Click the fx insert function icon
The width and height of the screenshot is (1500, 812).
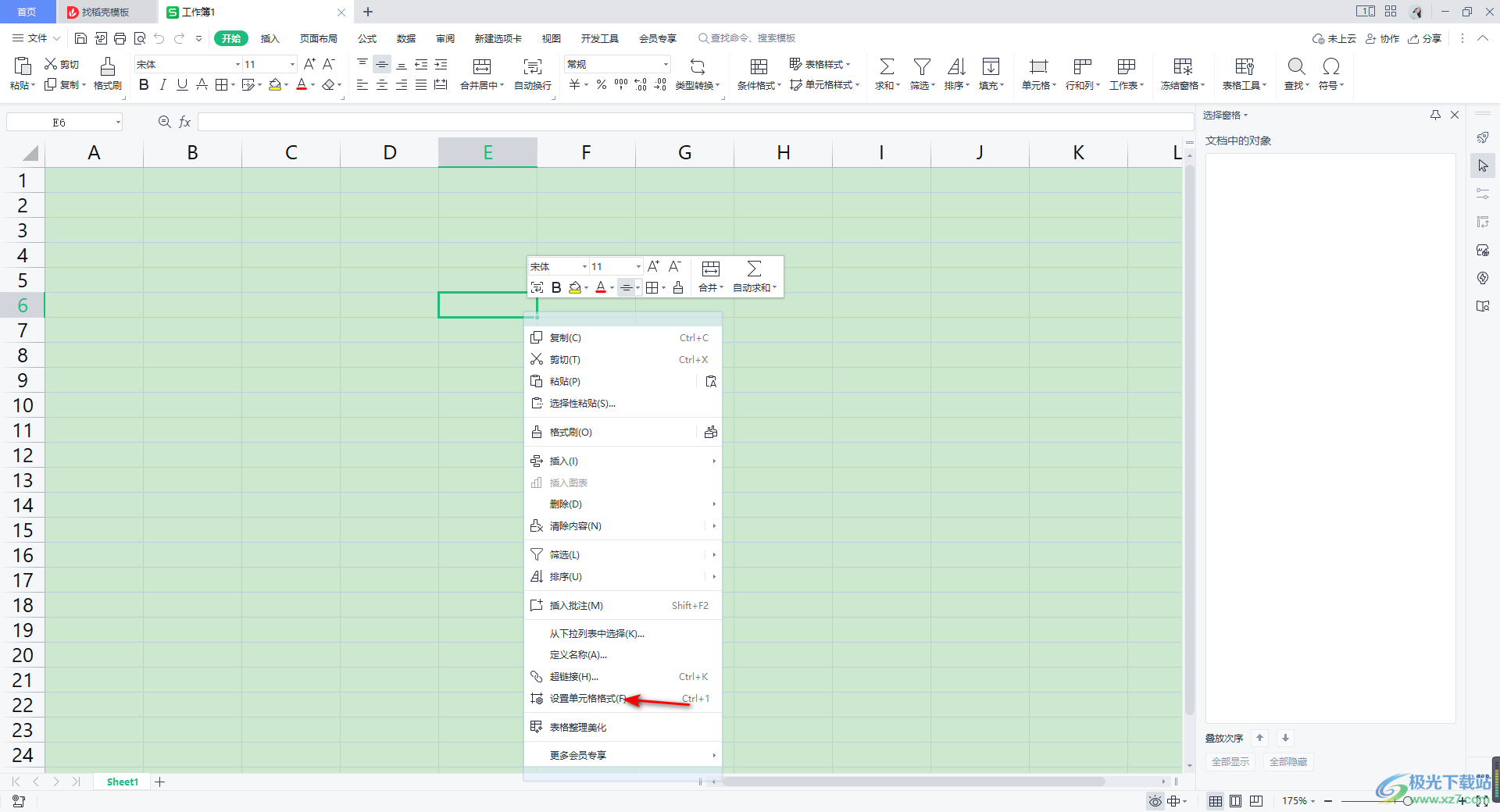tap(185, 122)
